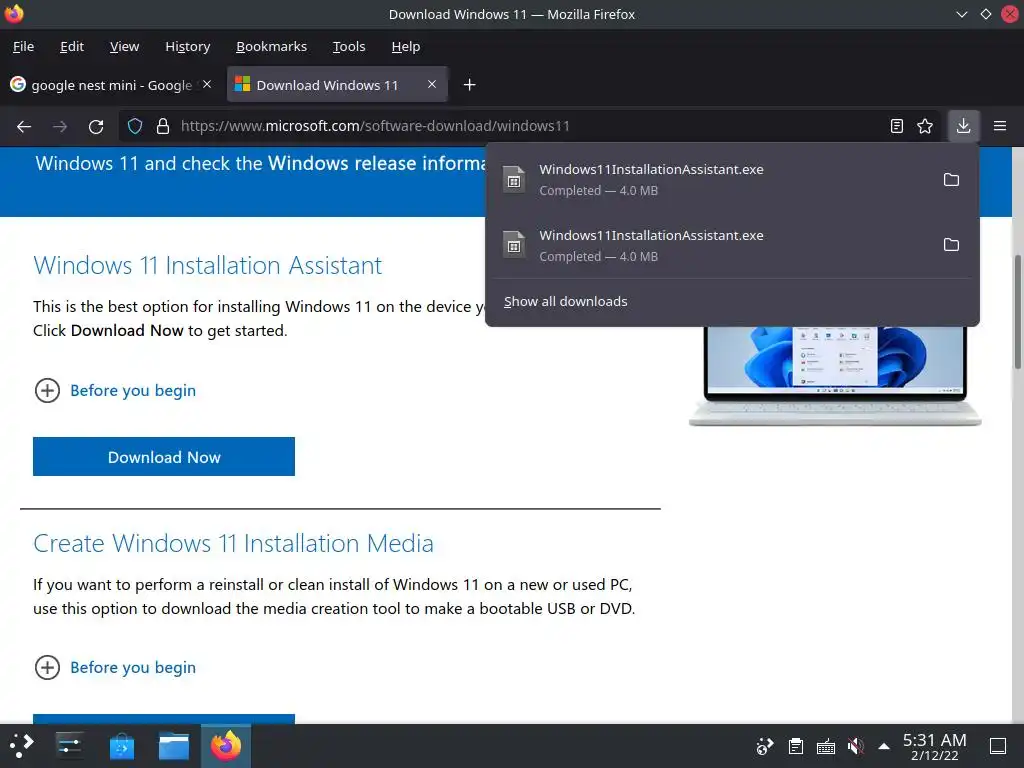Toggle Reader View icon in address bar
Image resolution: width=1024 pixels, height=768 pixels.
(x=897, y=126)
